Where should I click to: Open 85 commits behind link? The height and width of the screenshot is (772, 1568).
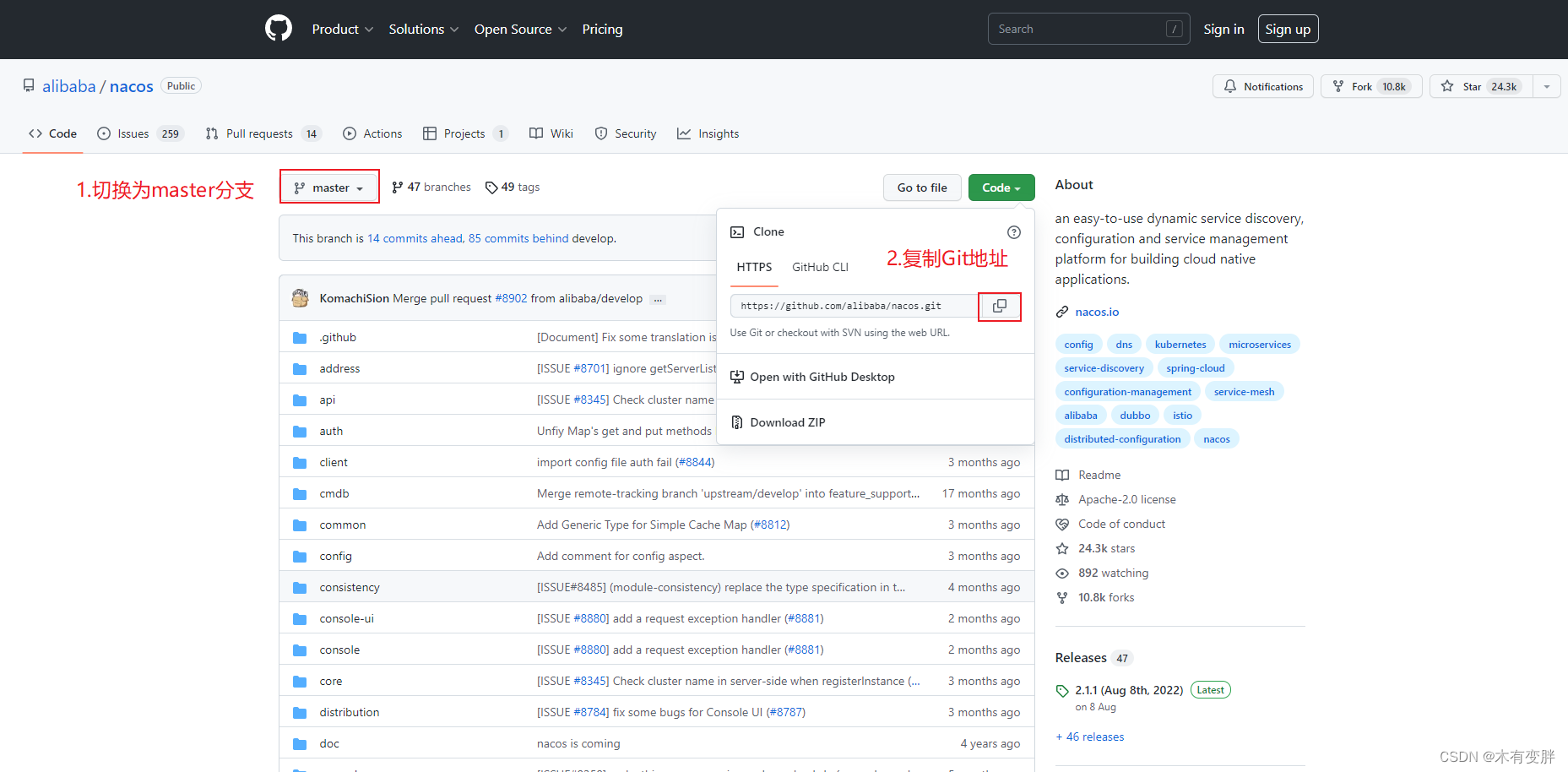[x=518, y=238]
